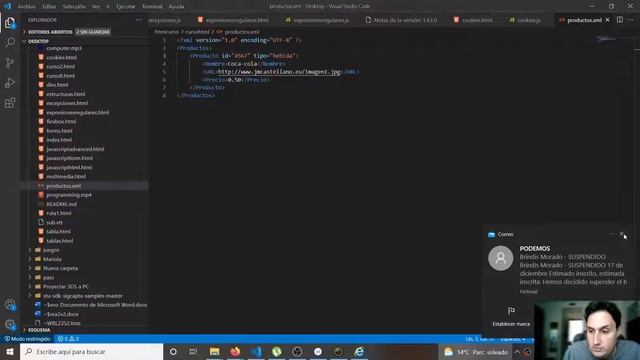Open the Ayuda menu
This screenshot has height=360, width=640.
click(176, 7)
